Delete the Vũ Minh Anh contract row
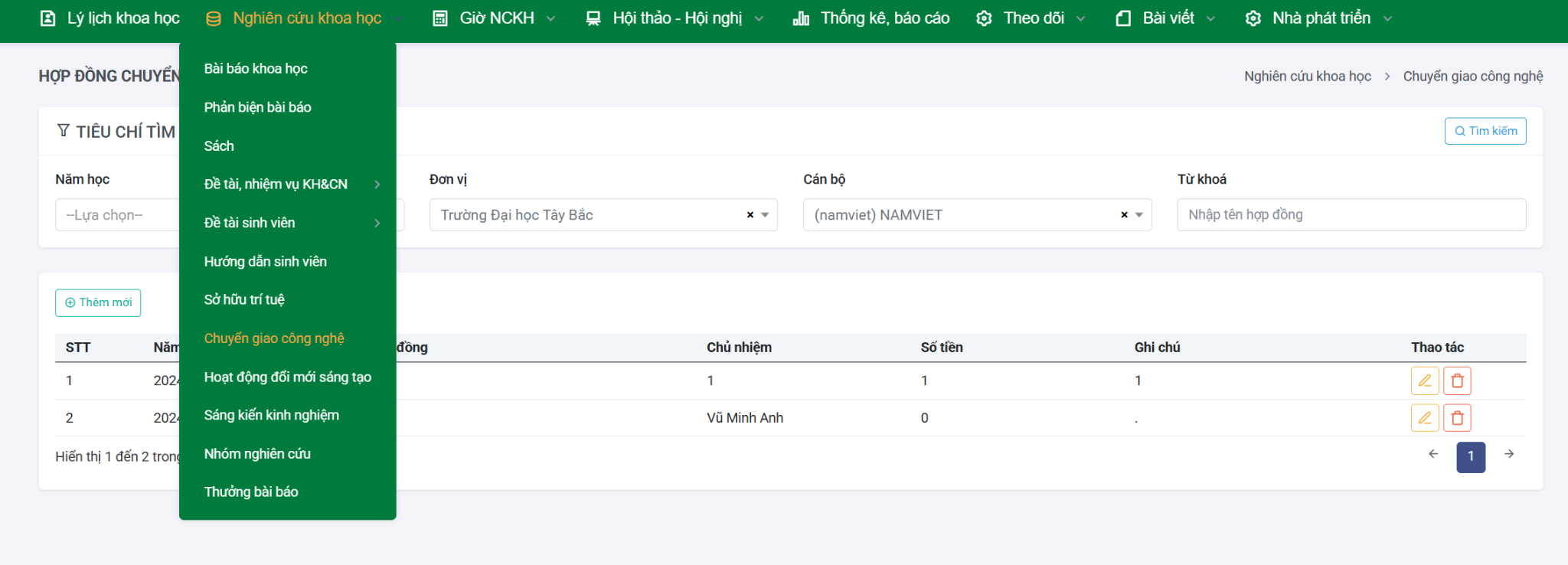 [1457, 418]
